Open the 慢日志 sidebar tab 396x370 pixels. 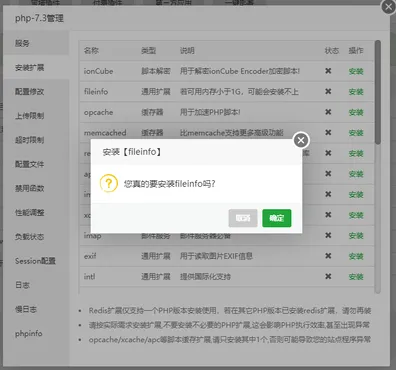[x=36, y=309]
